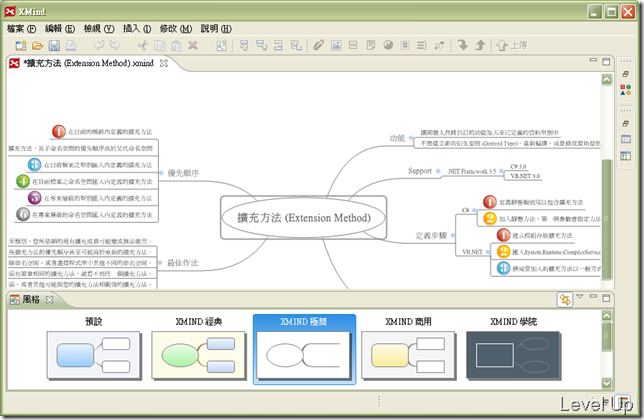Open the 風格 panel view menu arrow

point(580,296)
